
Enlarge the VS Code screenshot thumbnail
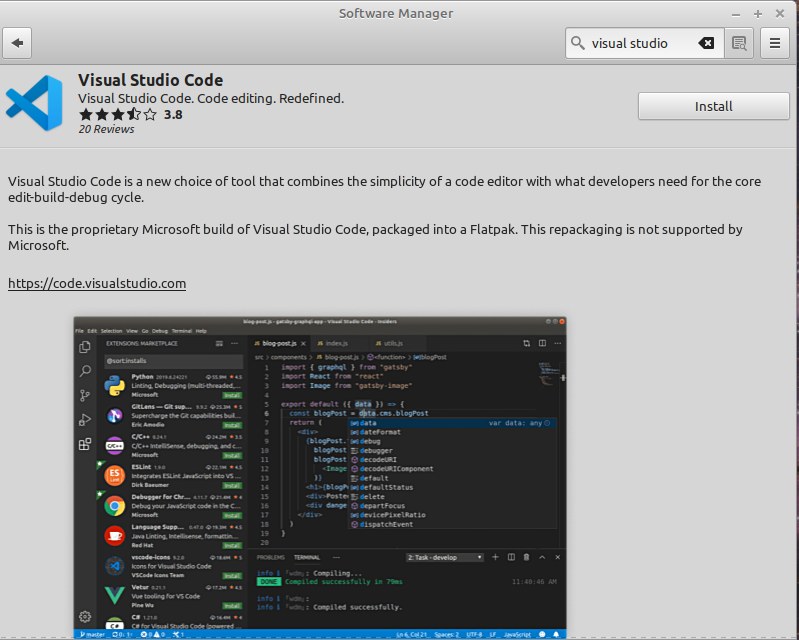tap(320, 477)
